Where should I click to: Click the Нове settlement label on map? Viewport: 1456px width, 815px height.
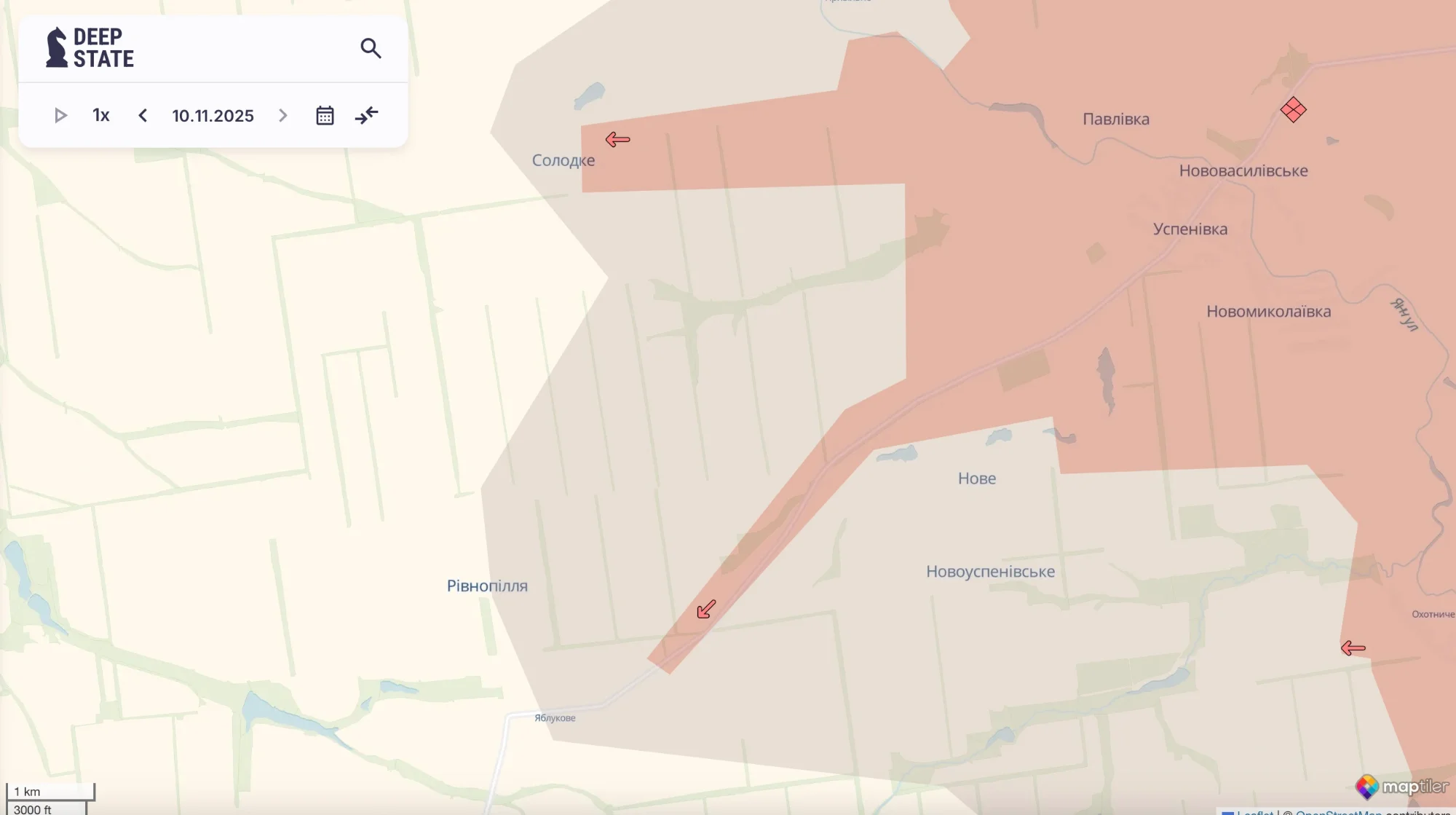click(x=978, y=479)
